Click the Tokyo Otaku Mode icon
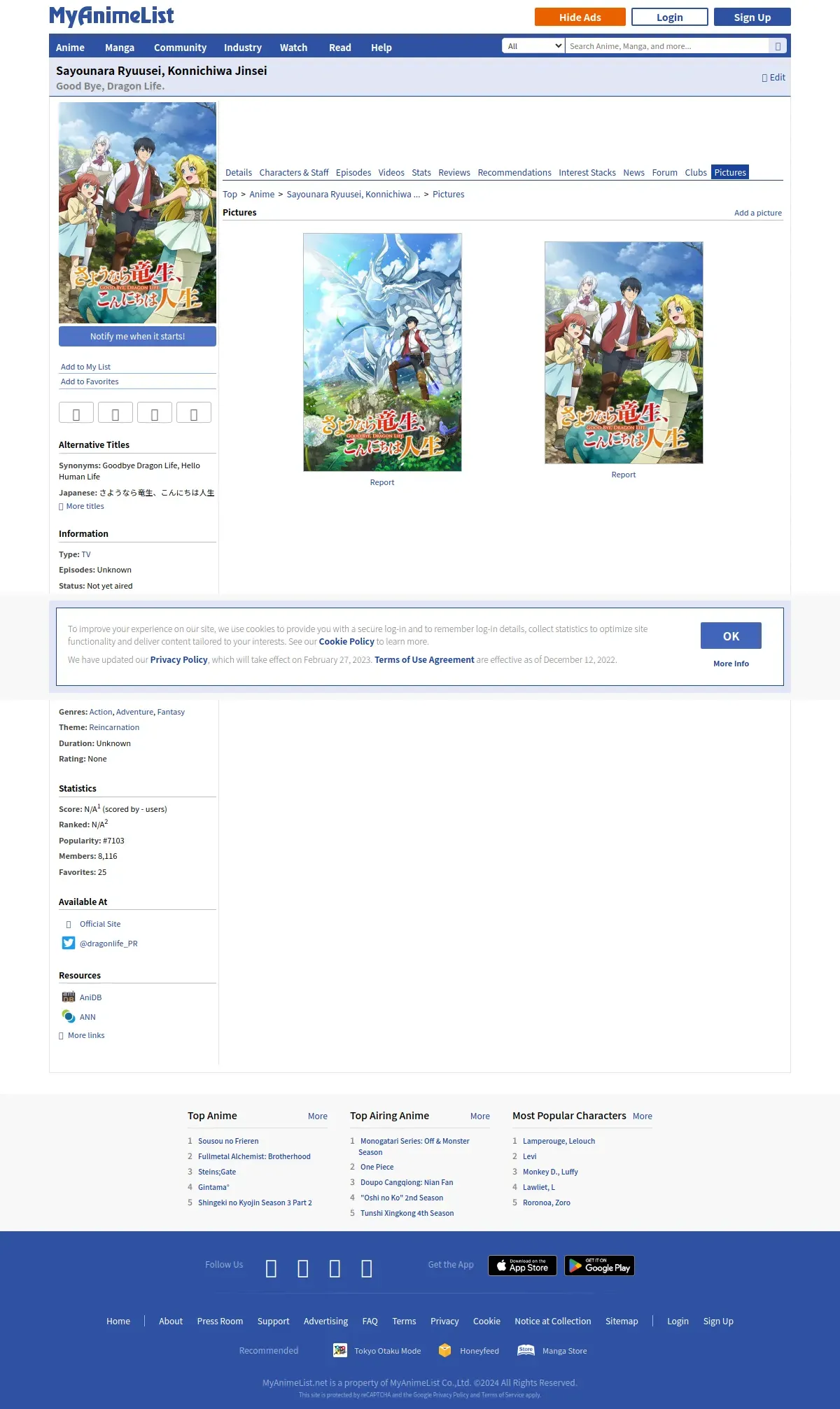 pyautogui.click(x=339, y=1350)
